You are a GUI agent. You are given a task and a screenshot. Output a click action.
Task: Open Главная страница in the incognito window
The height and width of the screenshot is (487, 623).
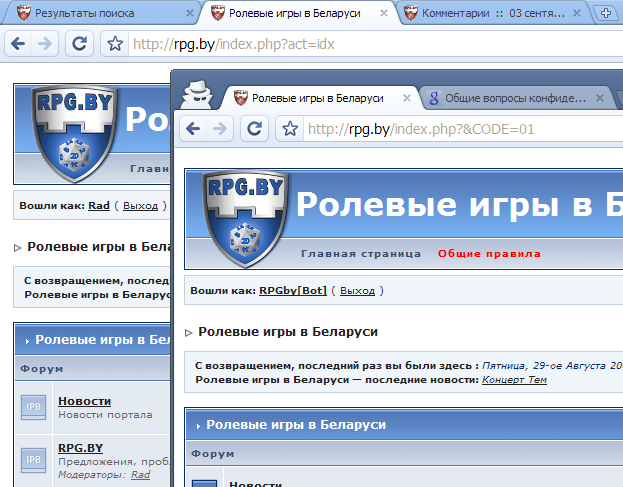pyautogui.click(x=361, y=253)
